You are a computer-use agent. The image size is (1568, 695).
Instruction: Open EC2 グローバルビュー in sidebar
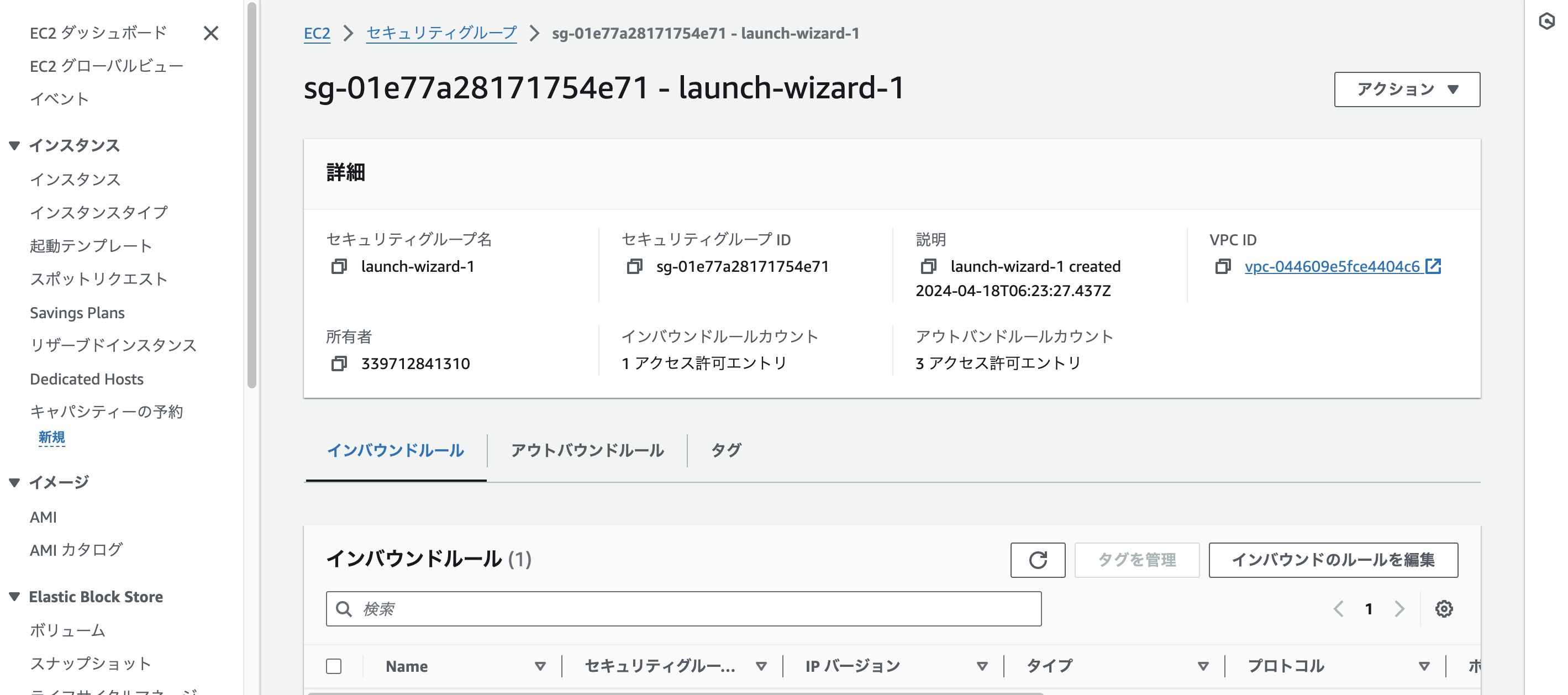(107, 66)
